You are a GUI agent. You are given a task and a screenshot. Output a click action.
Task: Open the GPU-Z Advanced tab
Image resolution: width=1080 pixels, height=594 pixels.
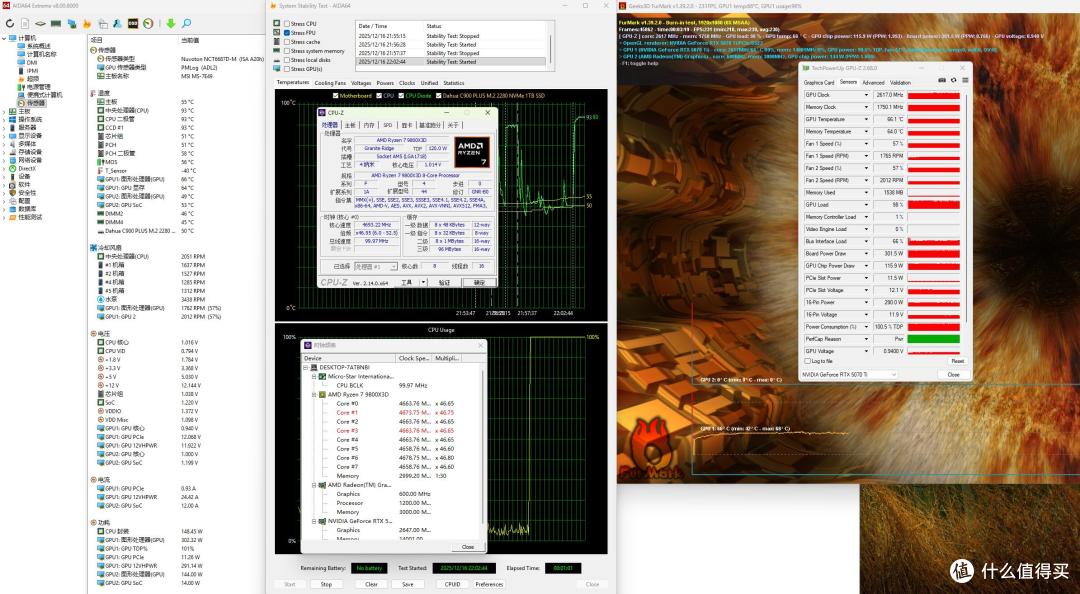coord(873,82)
